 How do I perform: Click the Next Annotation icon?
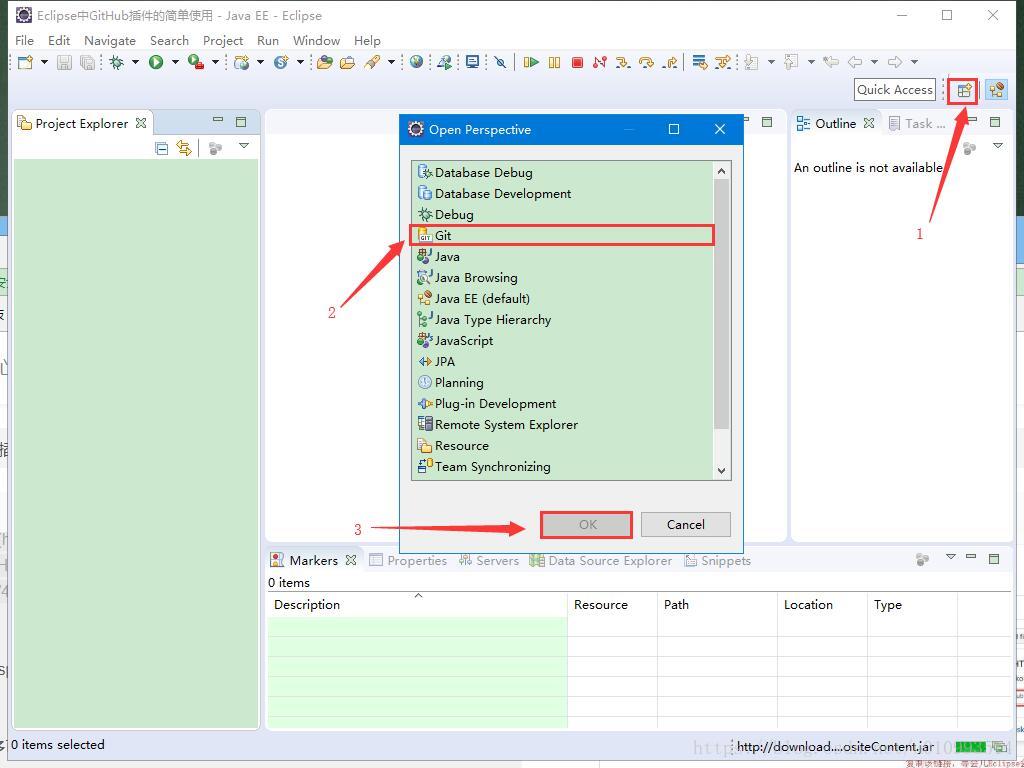(x=752, y=62)
